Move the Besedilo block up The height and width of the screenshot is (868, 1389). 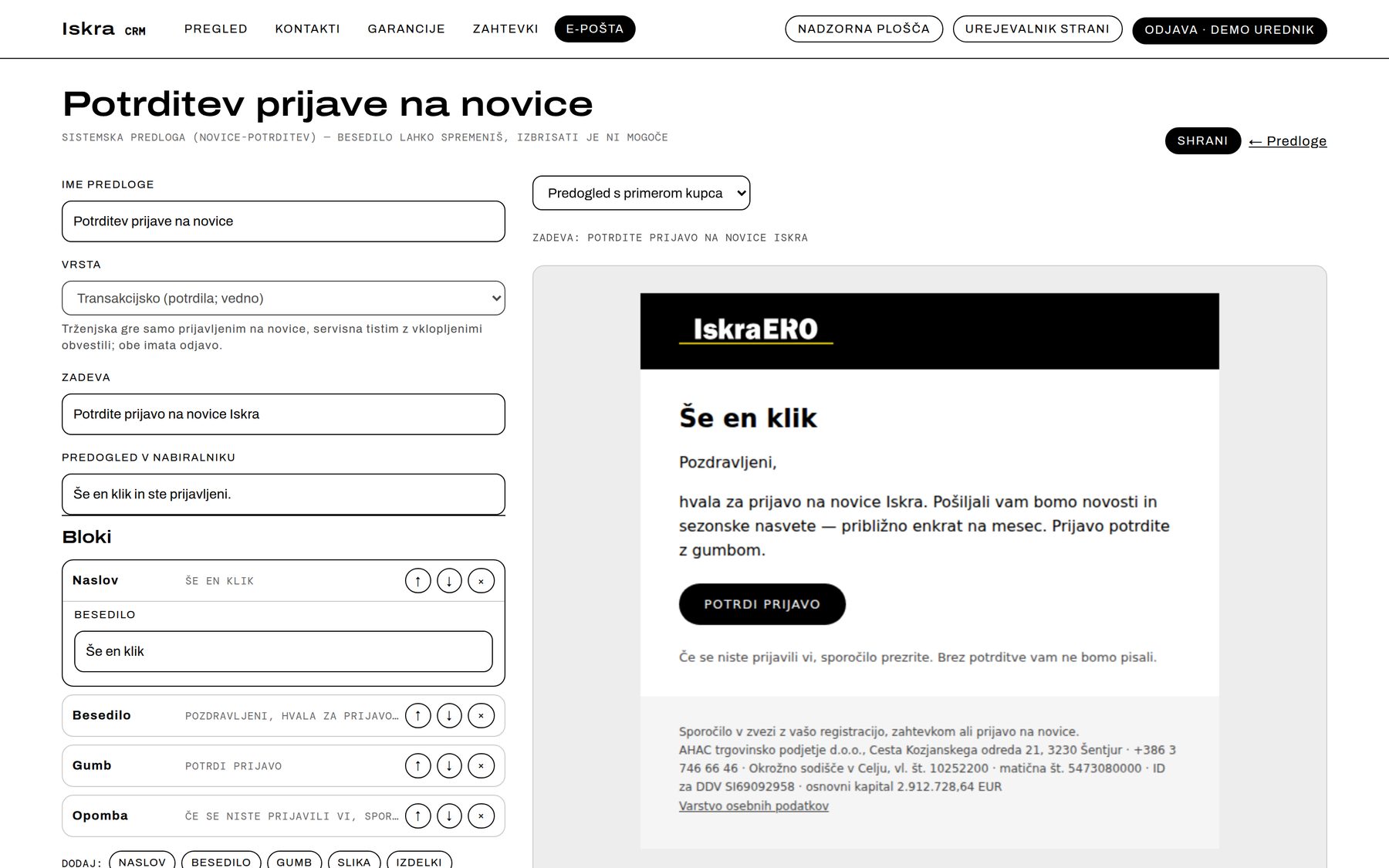click(x=417, y=716)
